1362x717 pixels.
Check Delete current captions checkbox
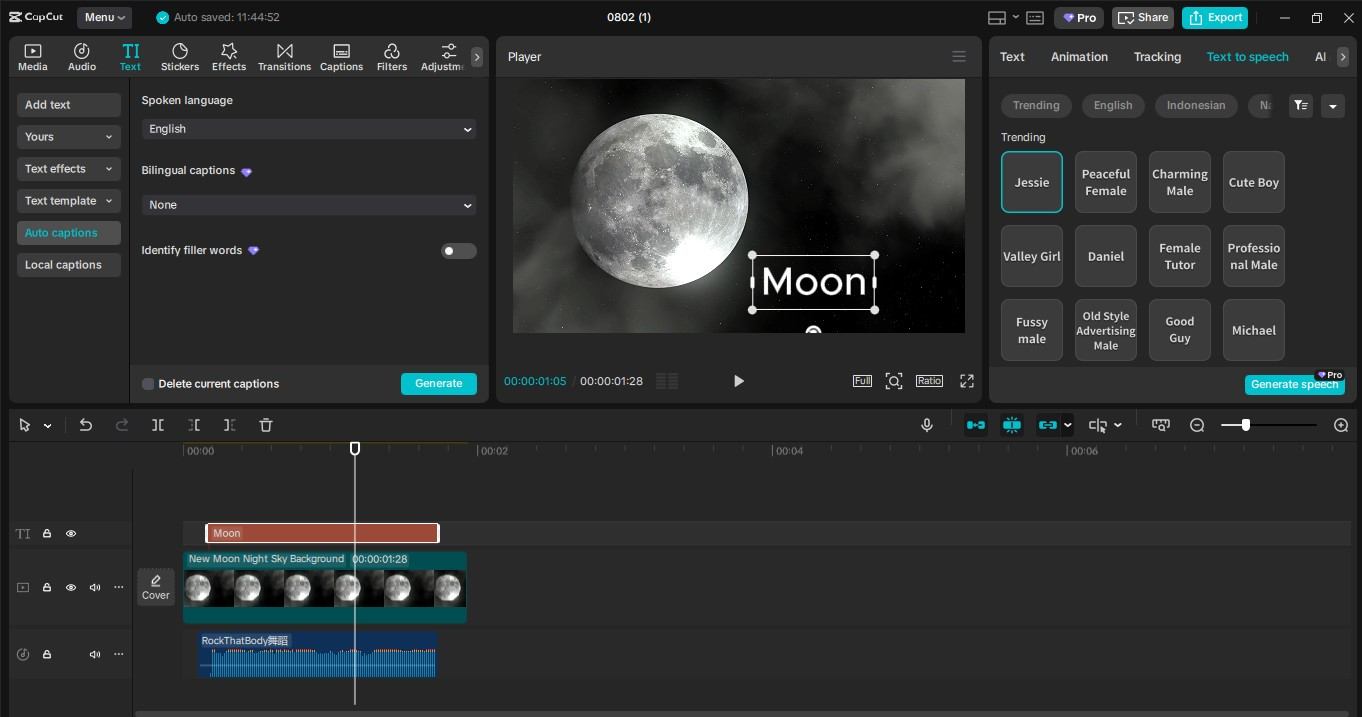(x=148, y=384)
